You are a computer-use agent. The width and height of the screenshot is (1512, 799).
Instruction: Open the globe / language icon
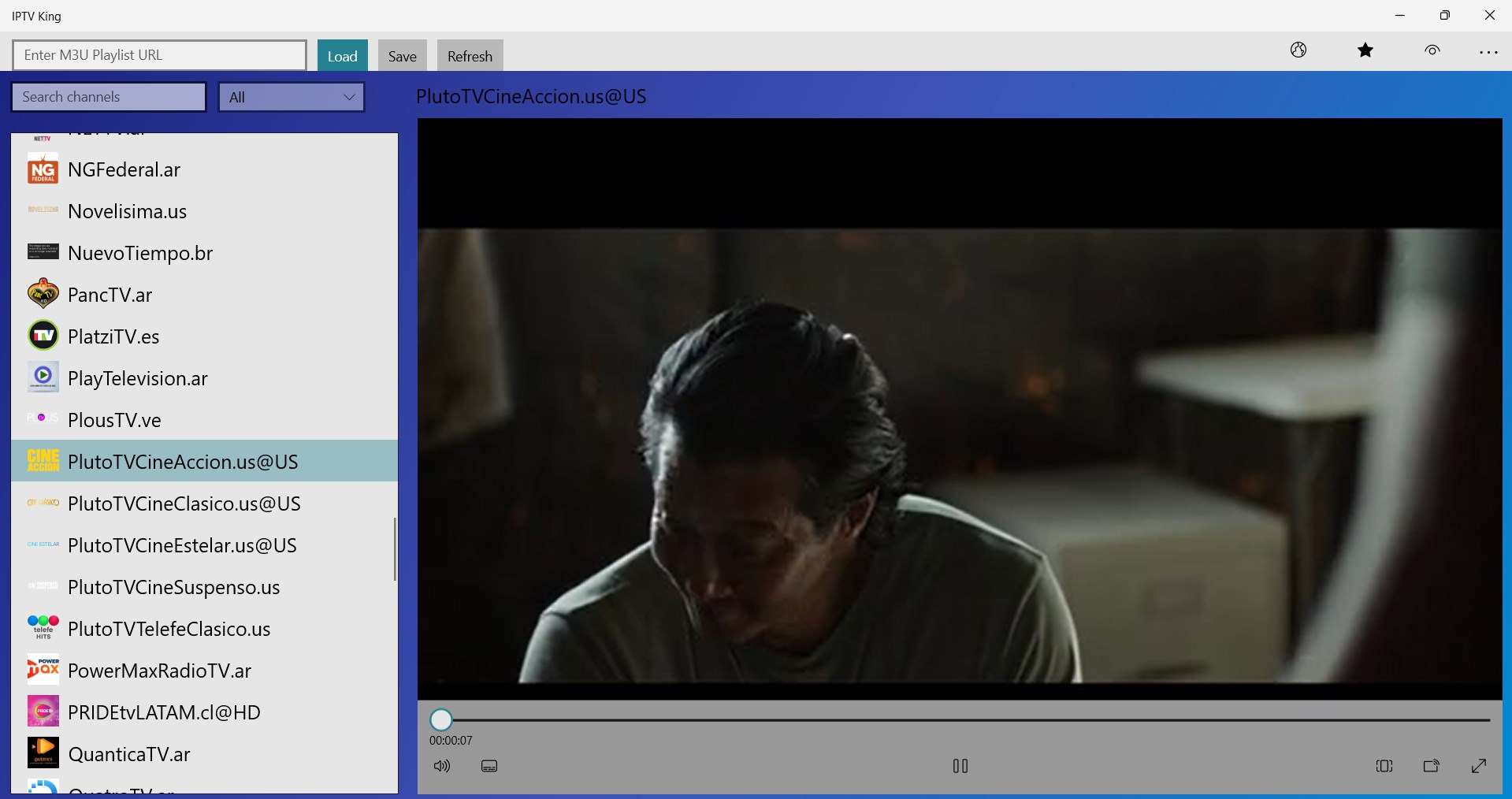click(x=1298, y=50)
